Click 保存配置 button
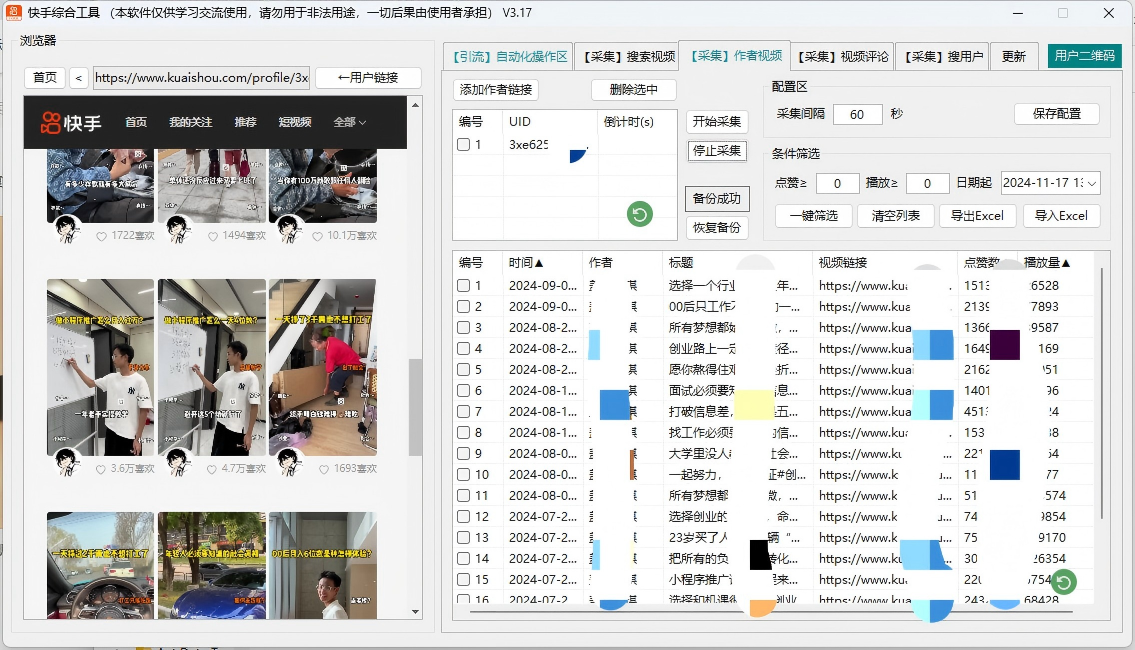This screenshot has width=1135, height=650. click(x=1057, y=114)
